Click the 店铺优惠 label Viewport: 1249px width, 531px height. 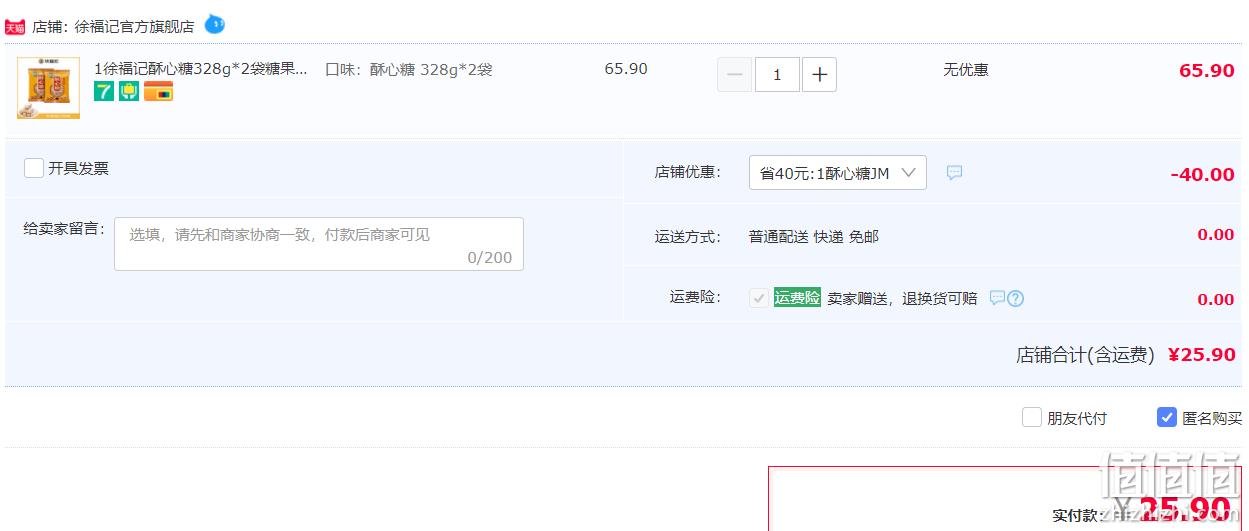pyautogui.click(x=688, y=172)
